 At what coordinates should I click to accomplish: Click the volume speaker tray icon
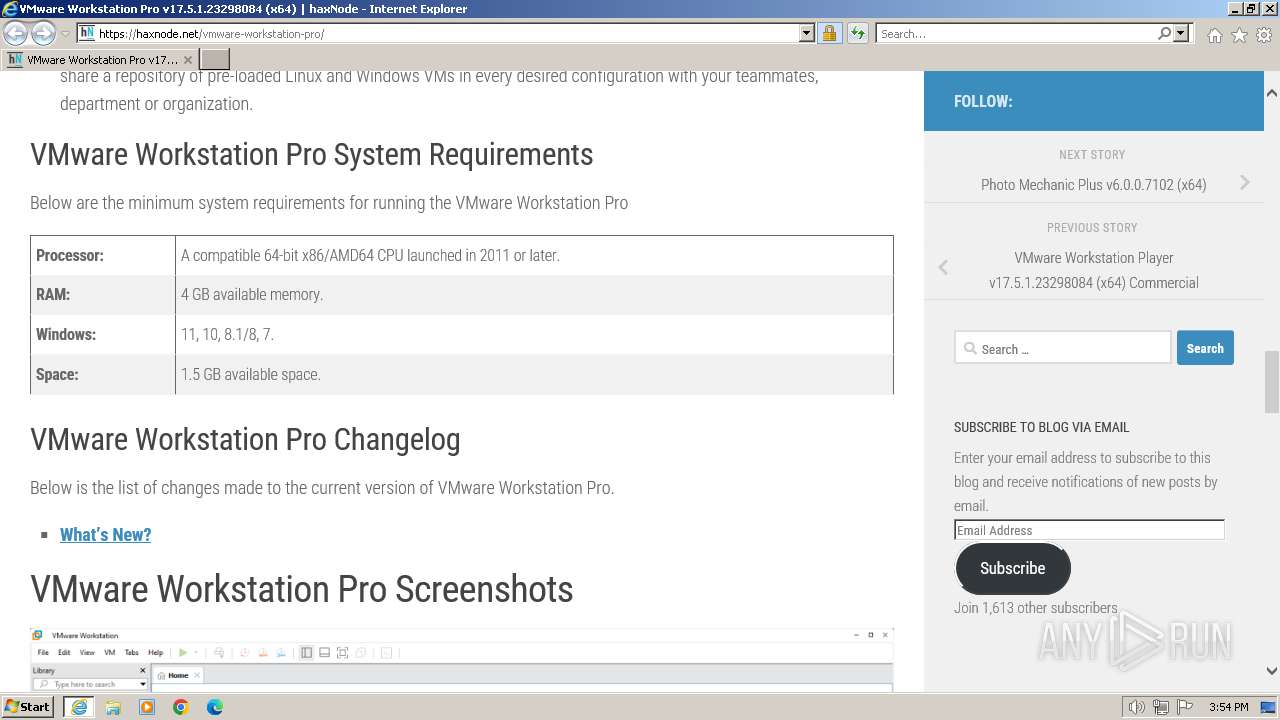pyautogui.click(x=1137, y=707)
